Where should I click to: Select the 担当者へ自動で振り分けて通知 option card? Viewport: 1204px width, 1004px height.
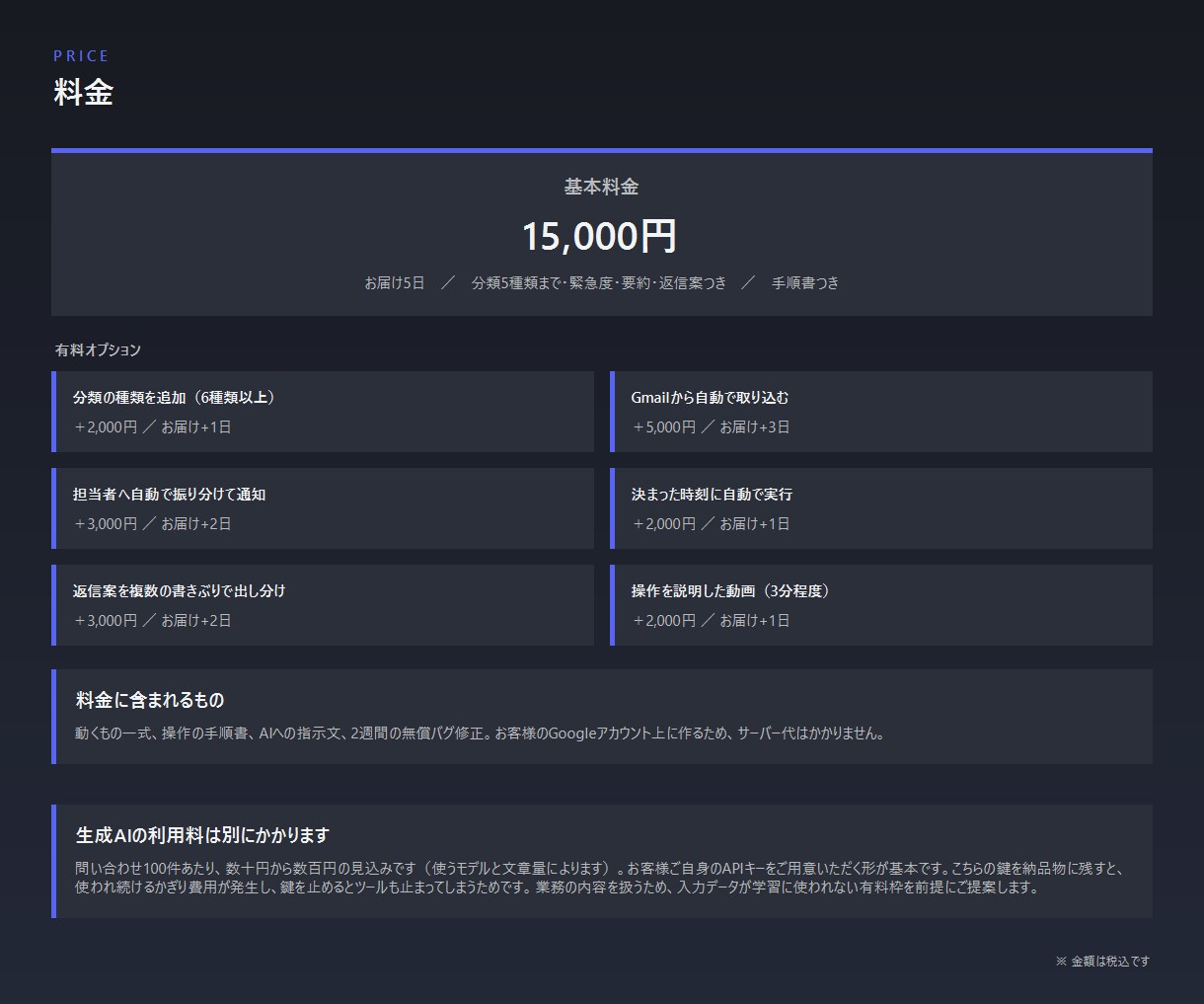pyautogui.click(x=323, y=508)
